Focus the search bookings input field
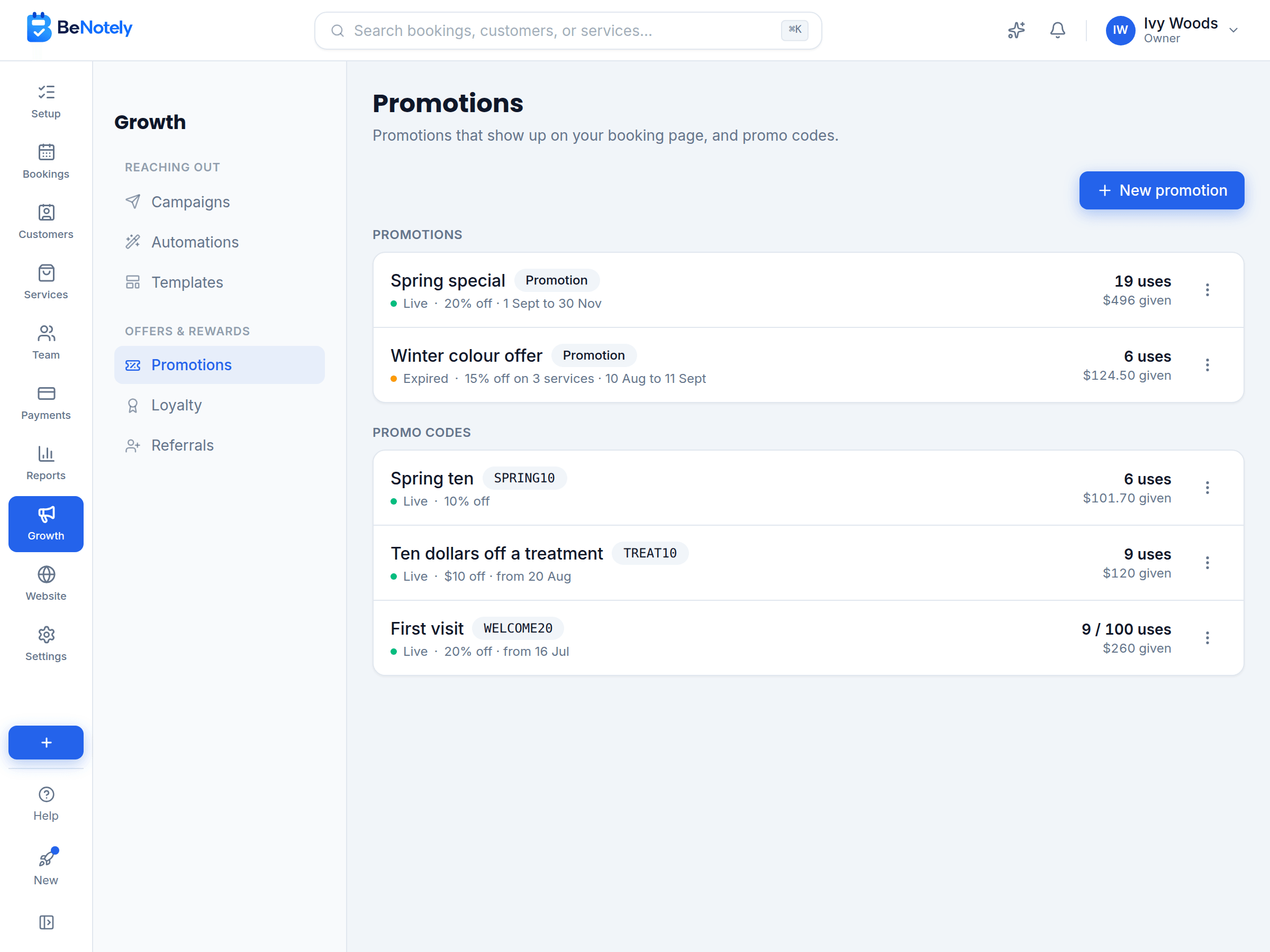1270x952 pixels. coord(568,31)
